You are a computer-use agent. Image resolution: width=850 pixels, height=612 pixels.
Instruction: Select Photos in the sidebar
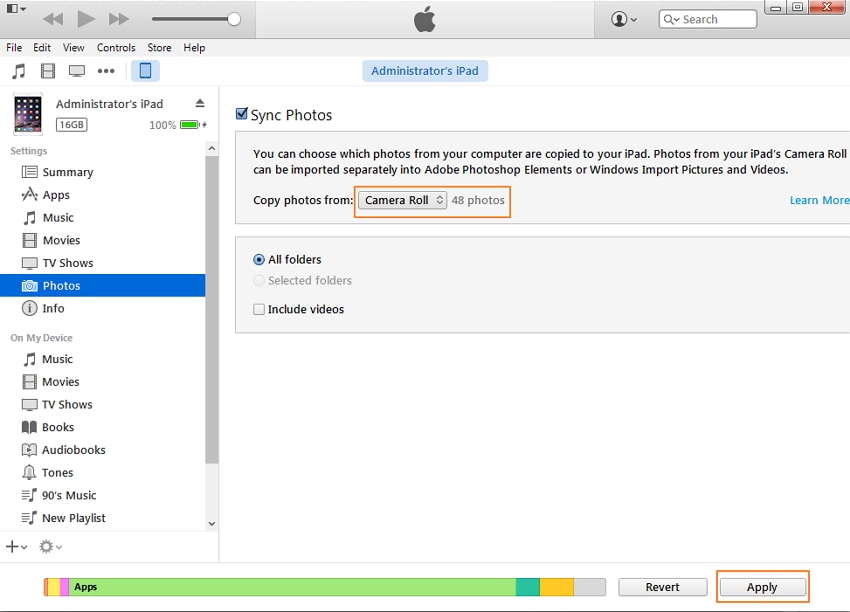pos(102,286)
